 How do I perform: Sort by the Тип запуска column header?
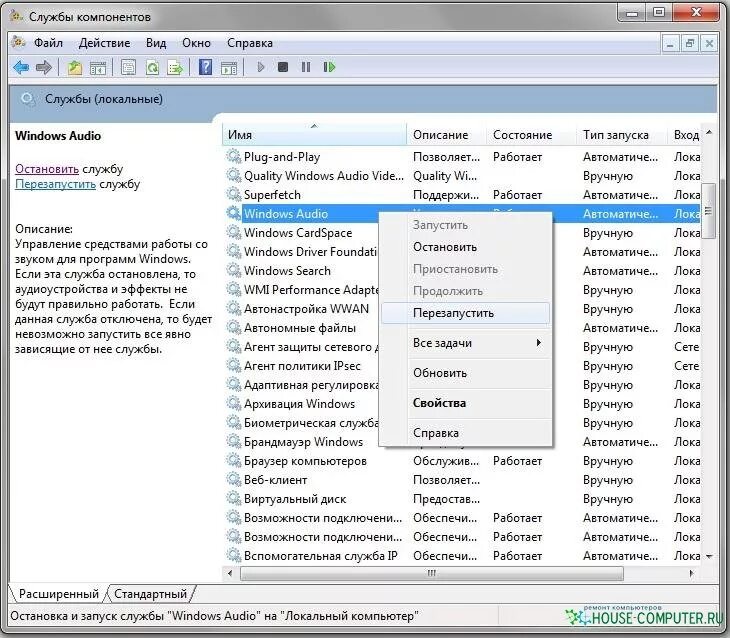point(622,135)
